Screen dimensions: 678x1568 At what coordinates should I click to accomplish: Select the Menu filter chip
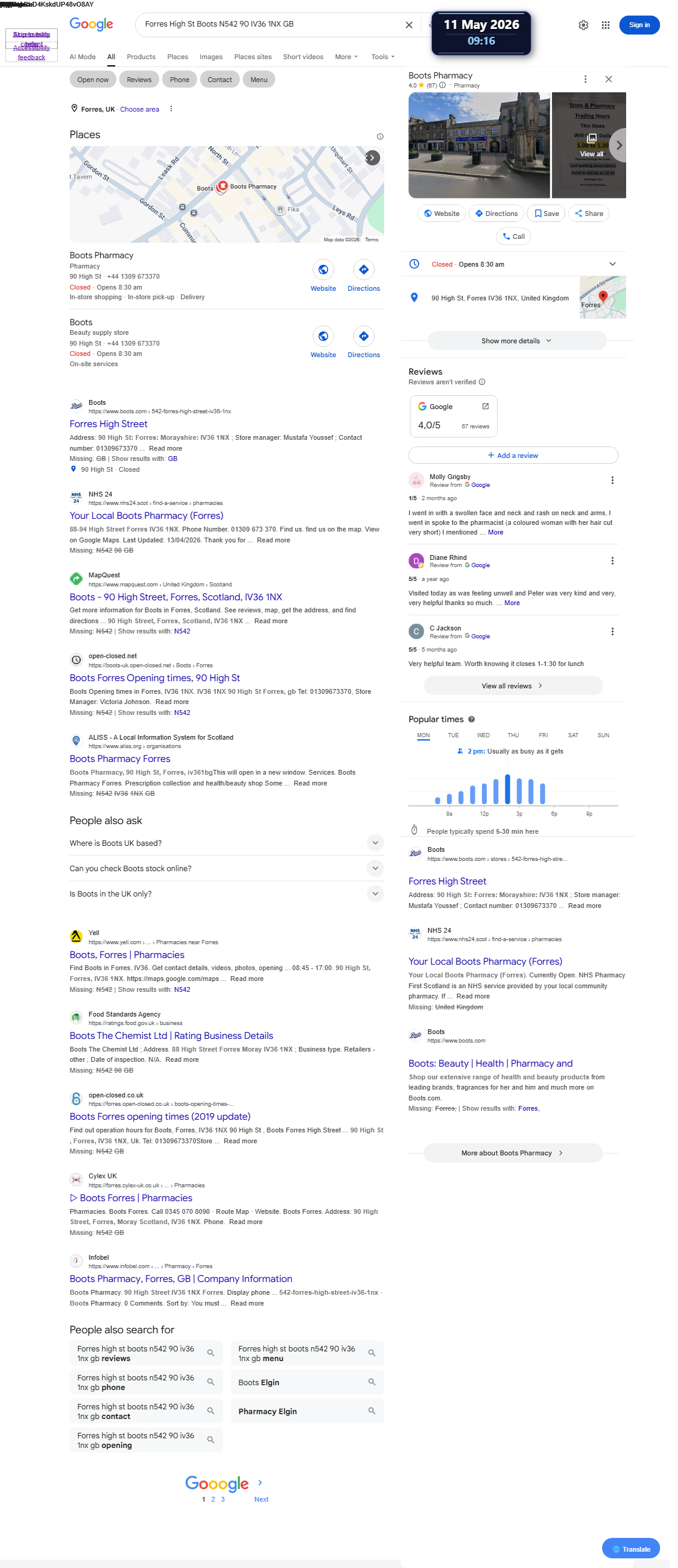tap(262, 80)
